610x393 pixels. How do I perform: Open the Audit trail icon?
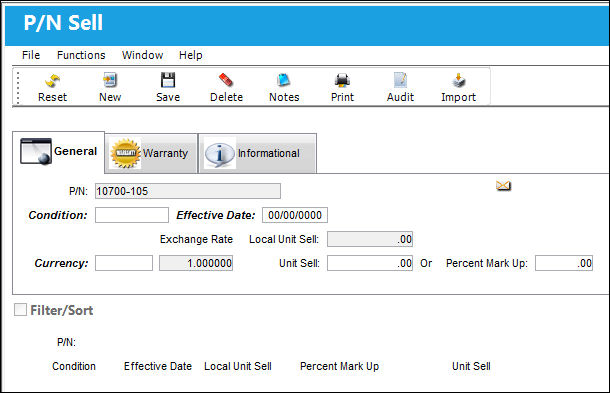400,80
